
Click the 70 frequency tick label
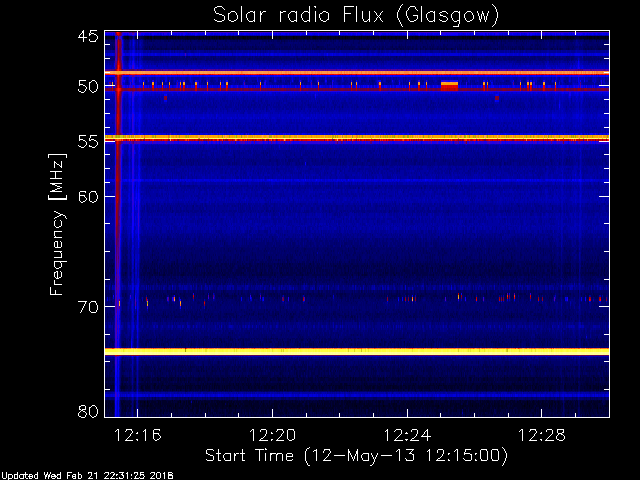pyautogui.click(x=88, y=307)
